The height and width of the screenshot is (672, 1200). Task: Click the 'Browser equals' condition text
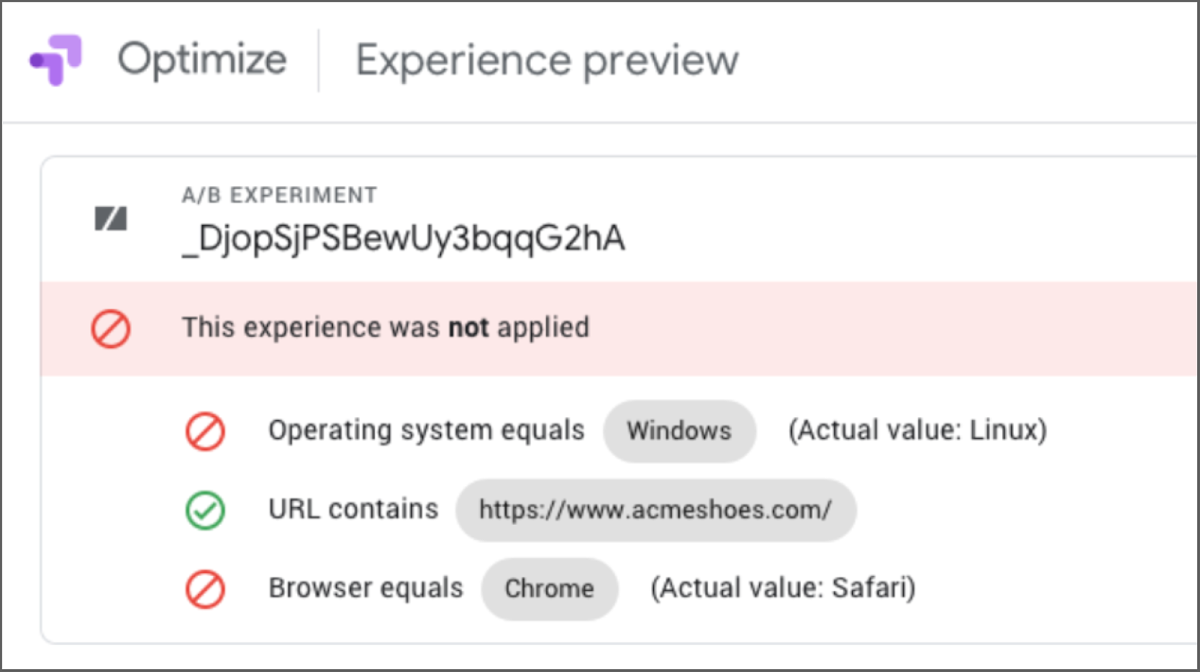[365, 588]
